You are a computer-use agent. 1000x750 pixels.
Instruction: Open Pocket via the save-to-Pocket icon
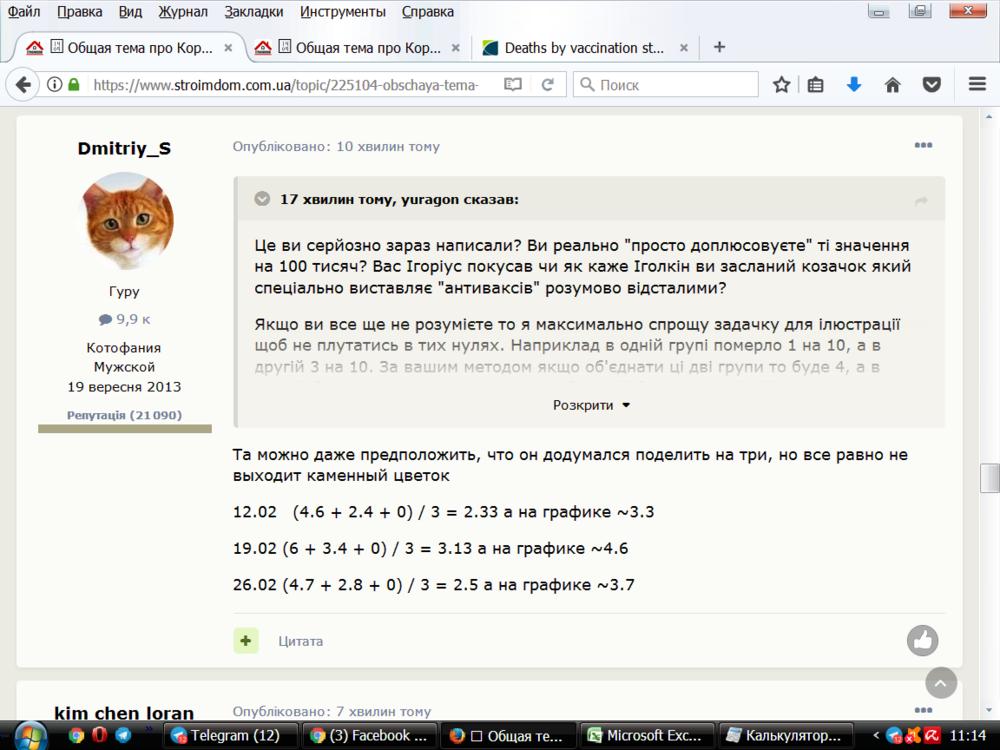[931, 85]
